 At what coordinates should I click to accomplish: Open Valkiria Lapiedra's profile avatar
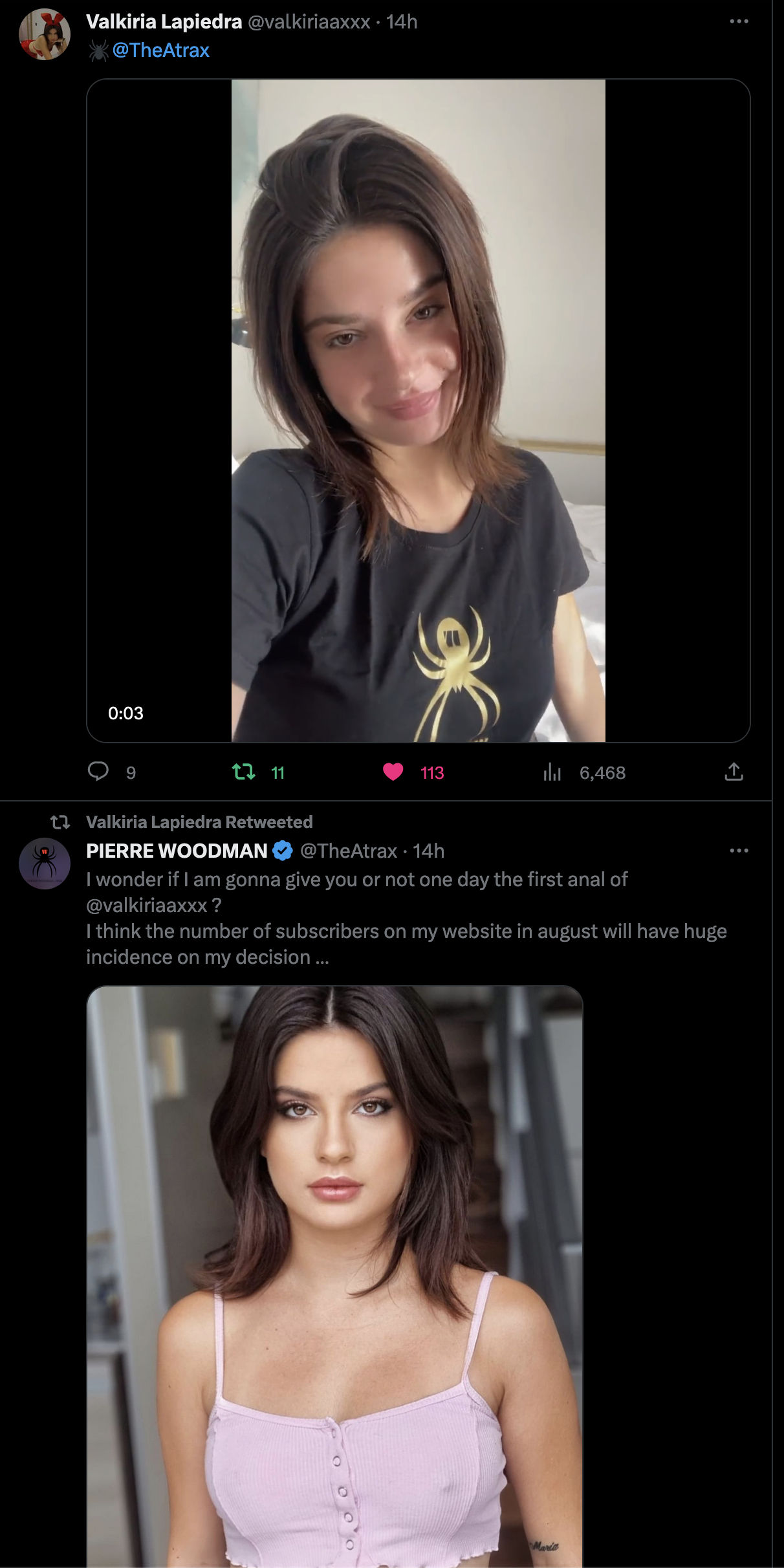[45, 35]
